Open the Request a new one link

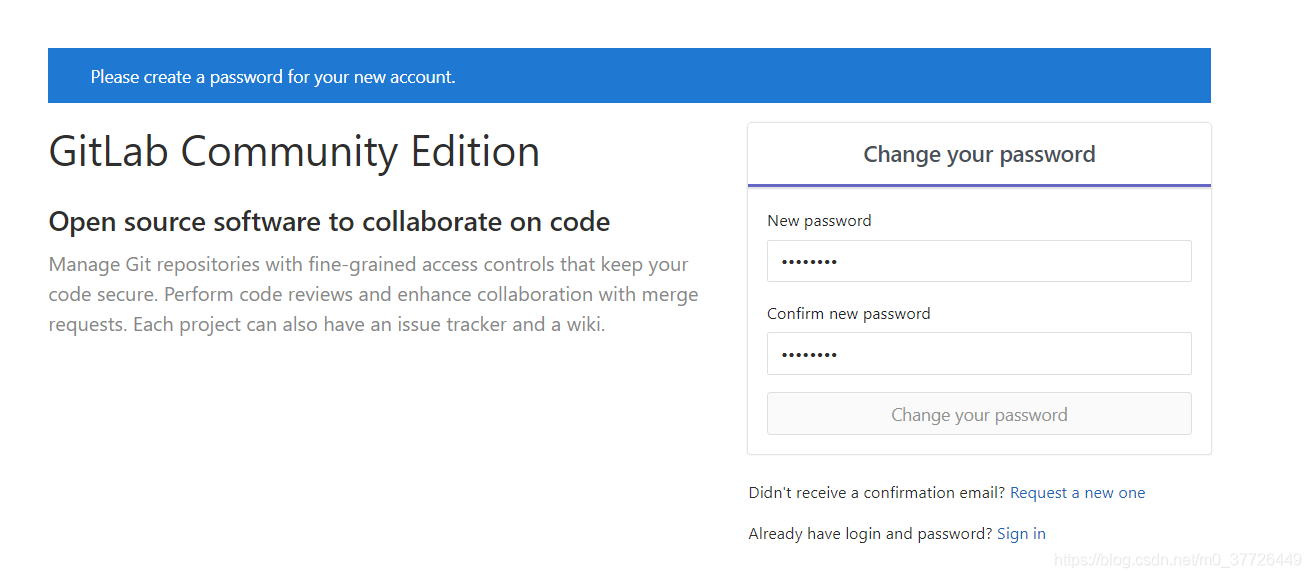pos(1077,493)
